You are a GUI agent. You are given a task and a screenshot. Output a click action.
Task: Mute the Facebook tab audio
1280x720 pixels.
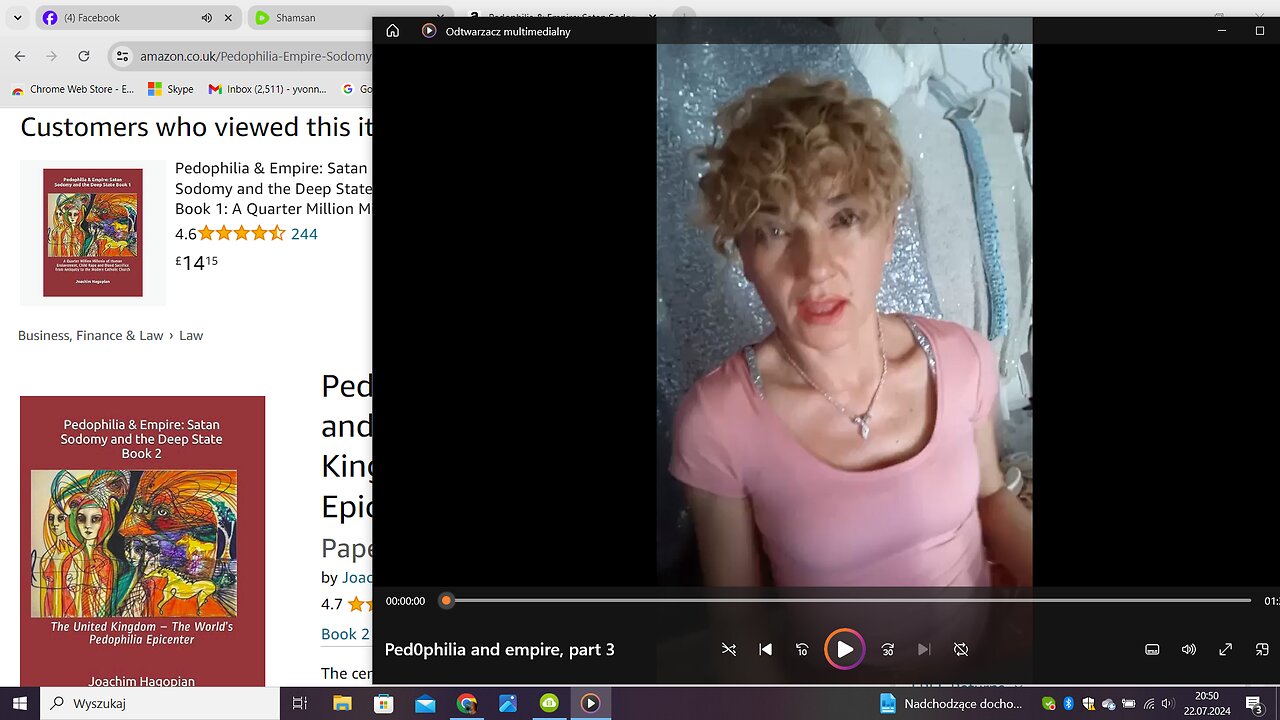pos(207,18)
